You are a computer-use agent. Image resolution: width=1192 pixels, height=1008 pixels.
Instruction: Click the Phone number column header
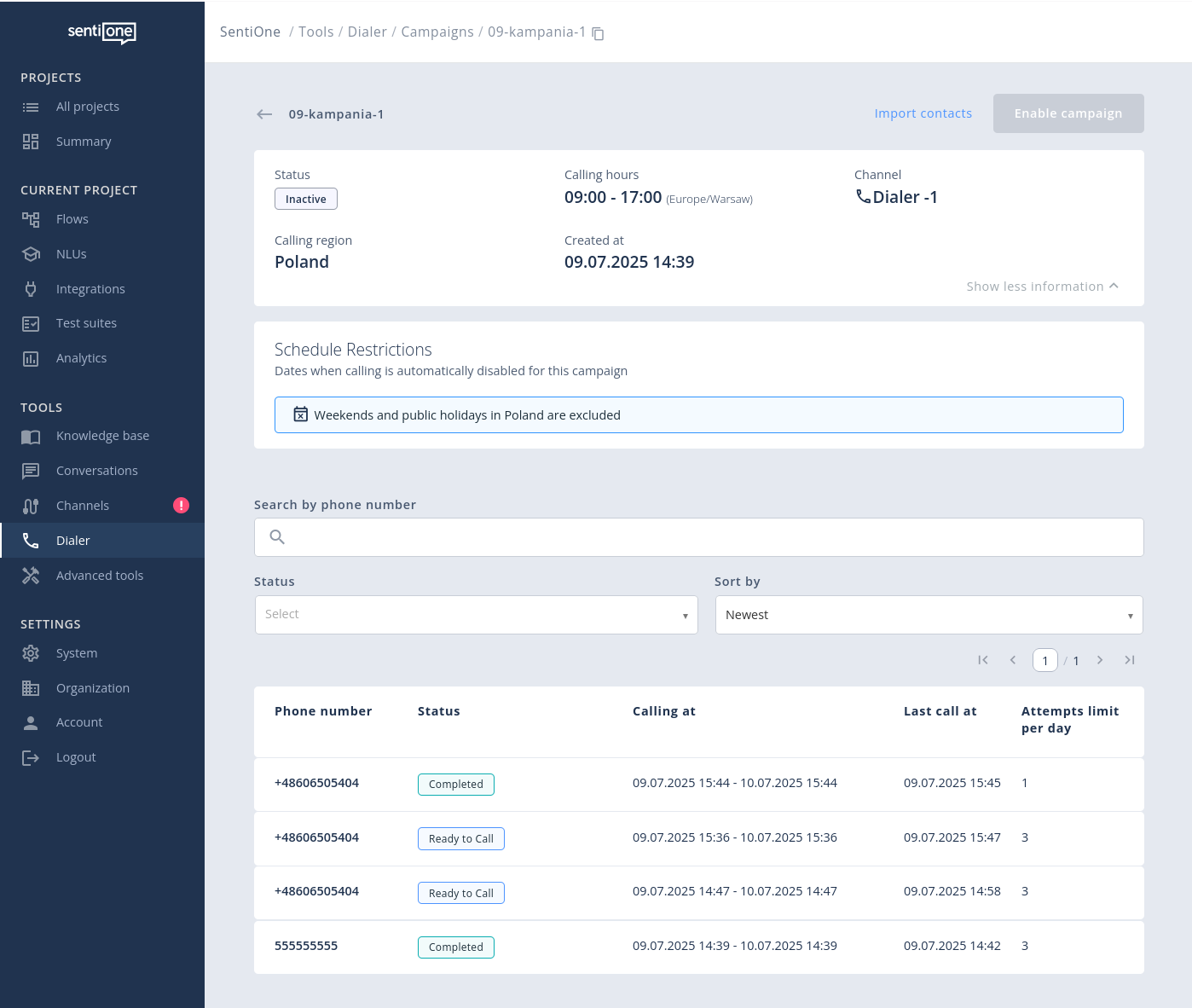point(323,711)
